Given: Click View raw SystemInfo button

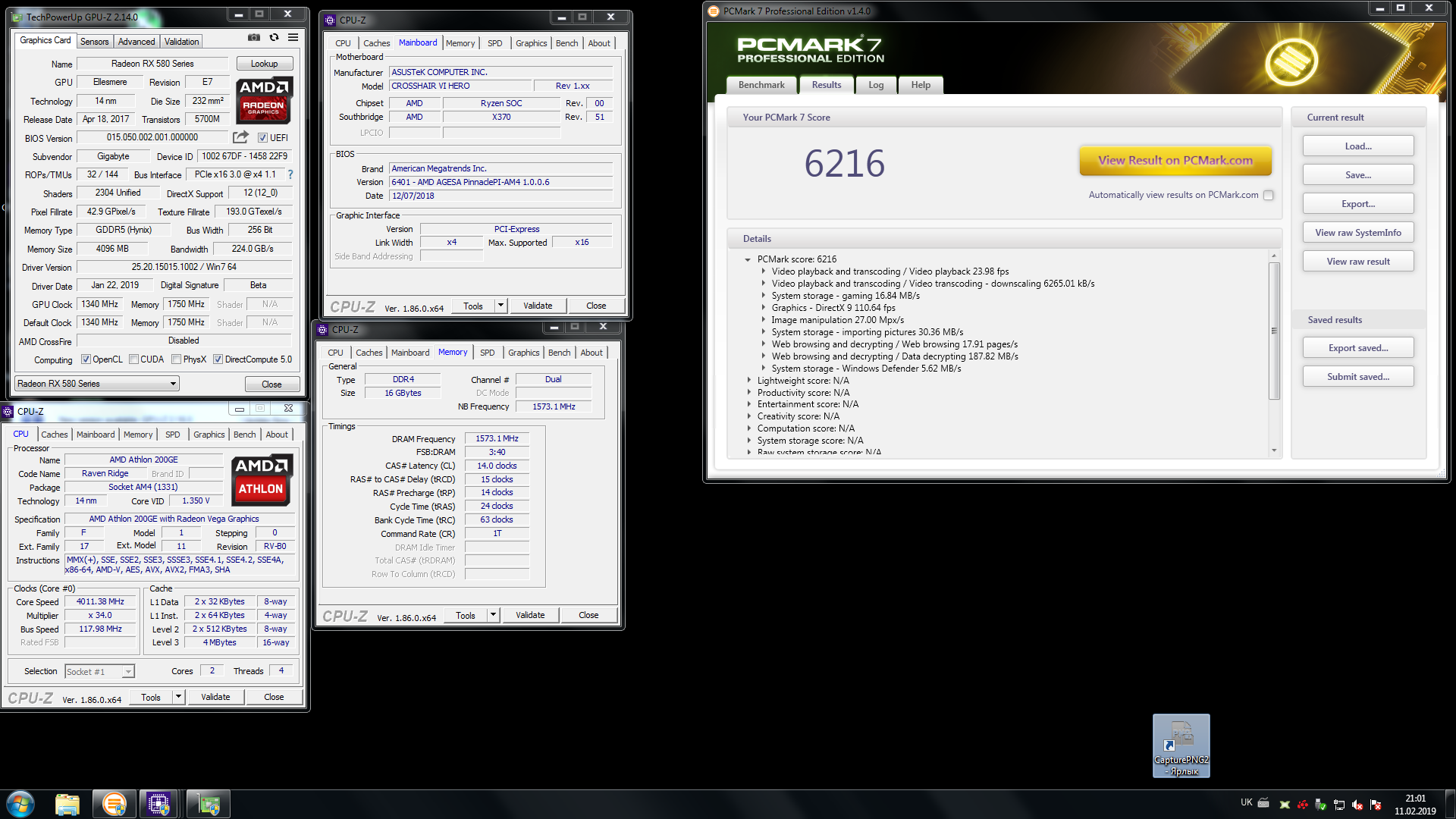Looking at the screenshot, I should (1357, 233).
